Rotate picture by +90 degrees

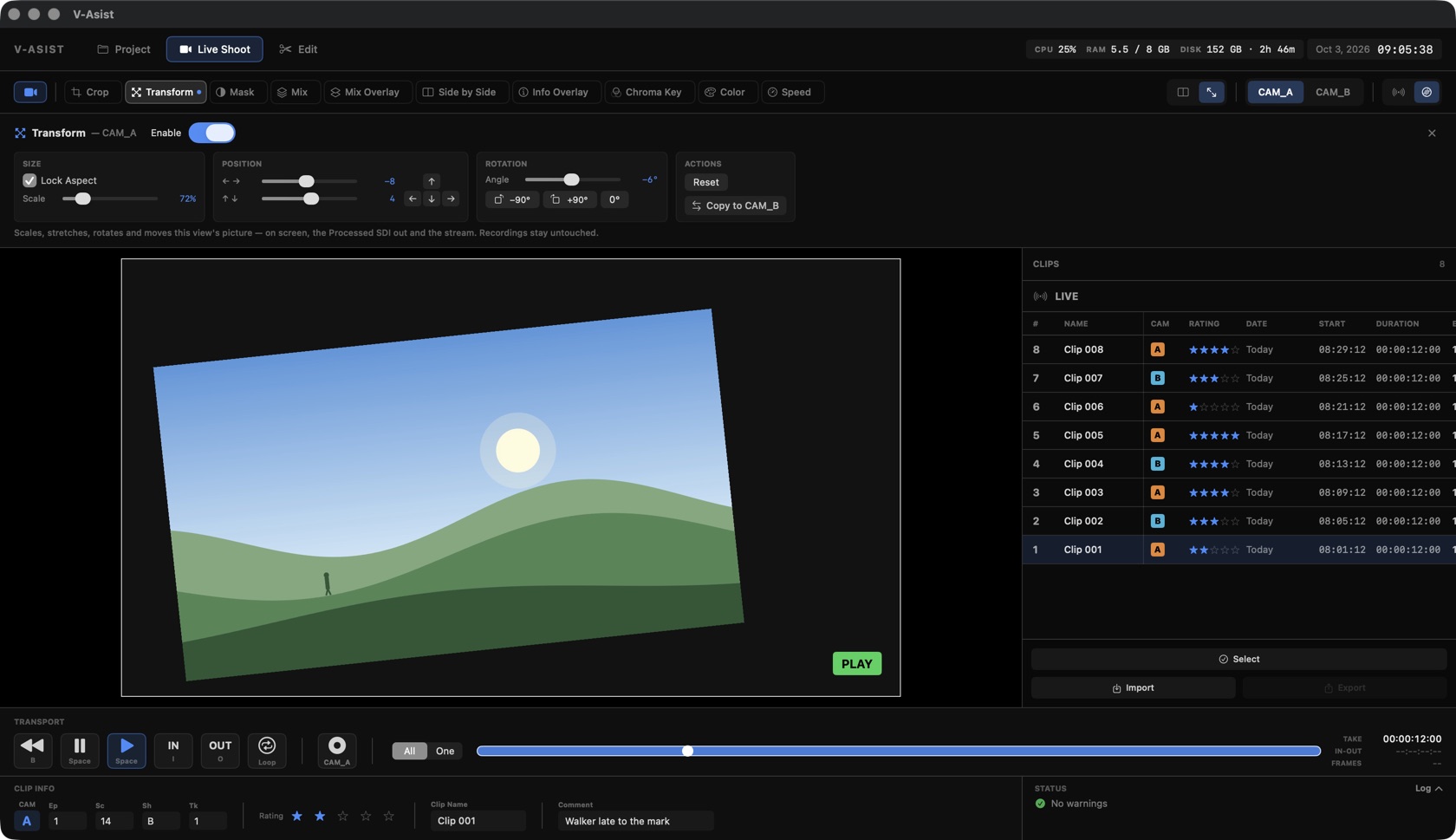click(x=569, y=199)
